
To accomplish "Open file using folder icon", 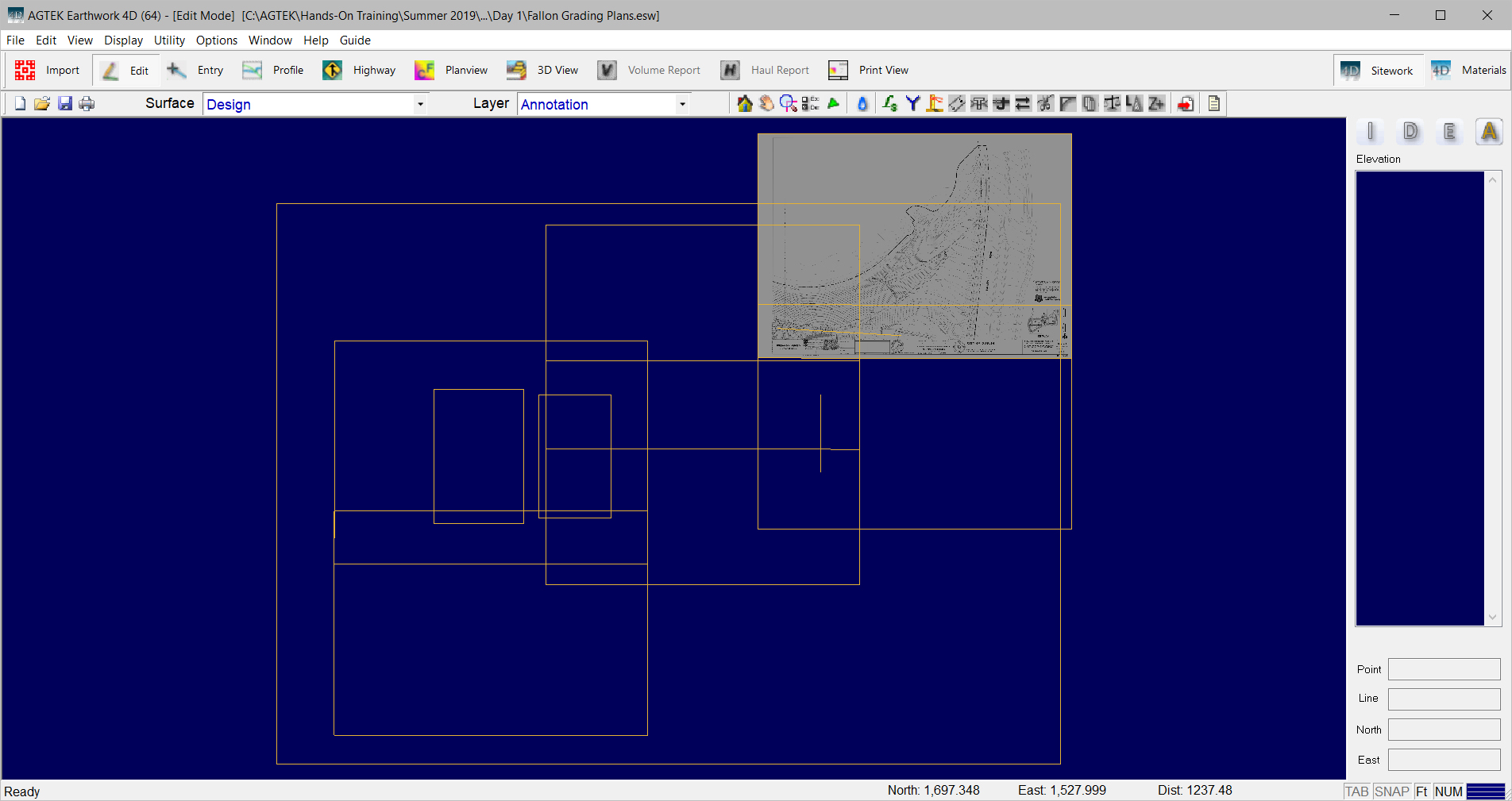I will (x=42, y=104).
